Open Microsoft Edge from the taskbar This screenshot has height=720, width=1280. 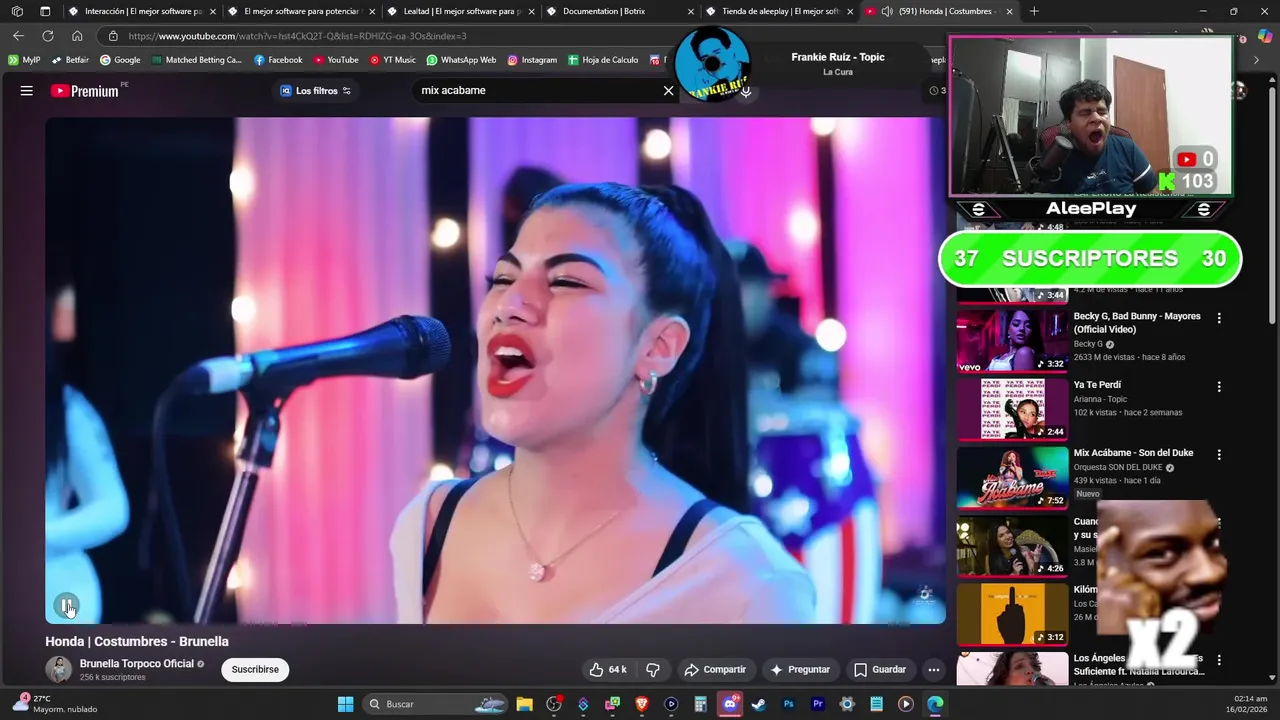[935, 704]
